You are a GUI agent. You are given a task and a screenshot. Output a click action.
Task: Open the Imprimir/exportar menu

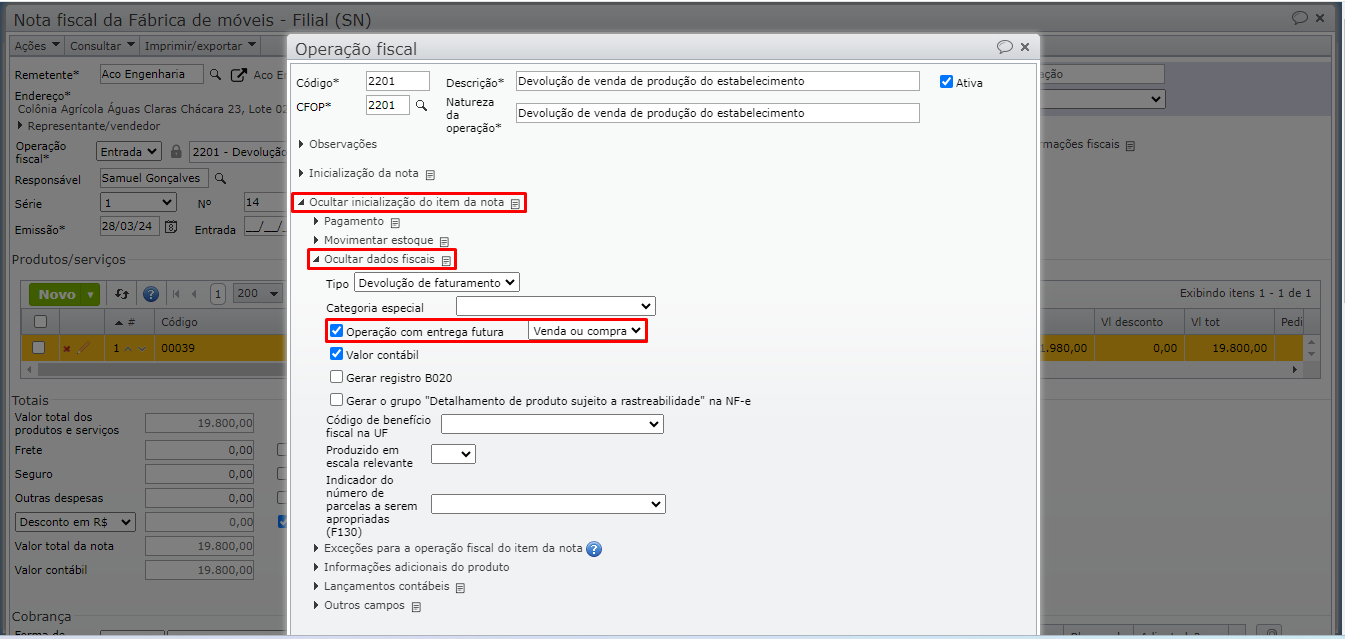point(200,46)
